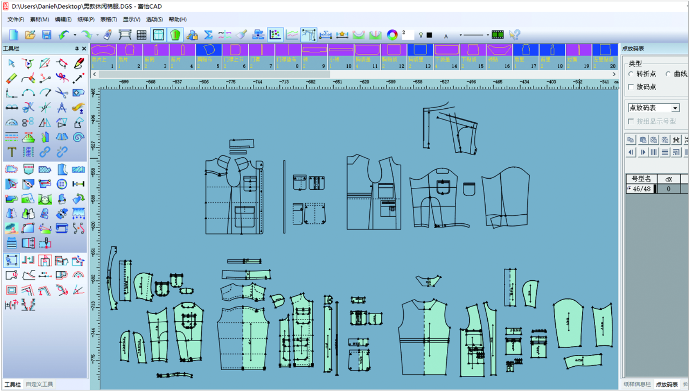Click the spiral tool icon in toolbox
This screenshot has width=690, height=392.
coord(78,137)
